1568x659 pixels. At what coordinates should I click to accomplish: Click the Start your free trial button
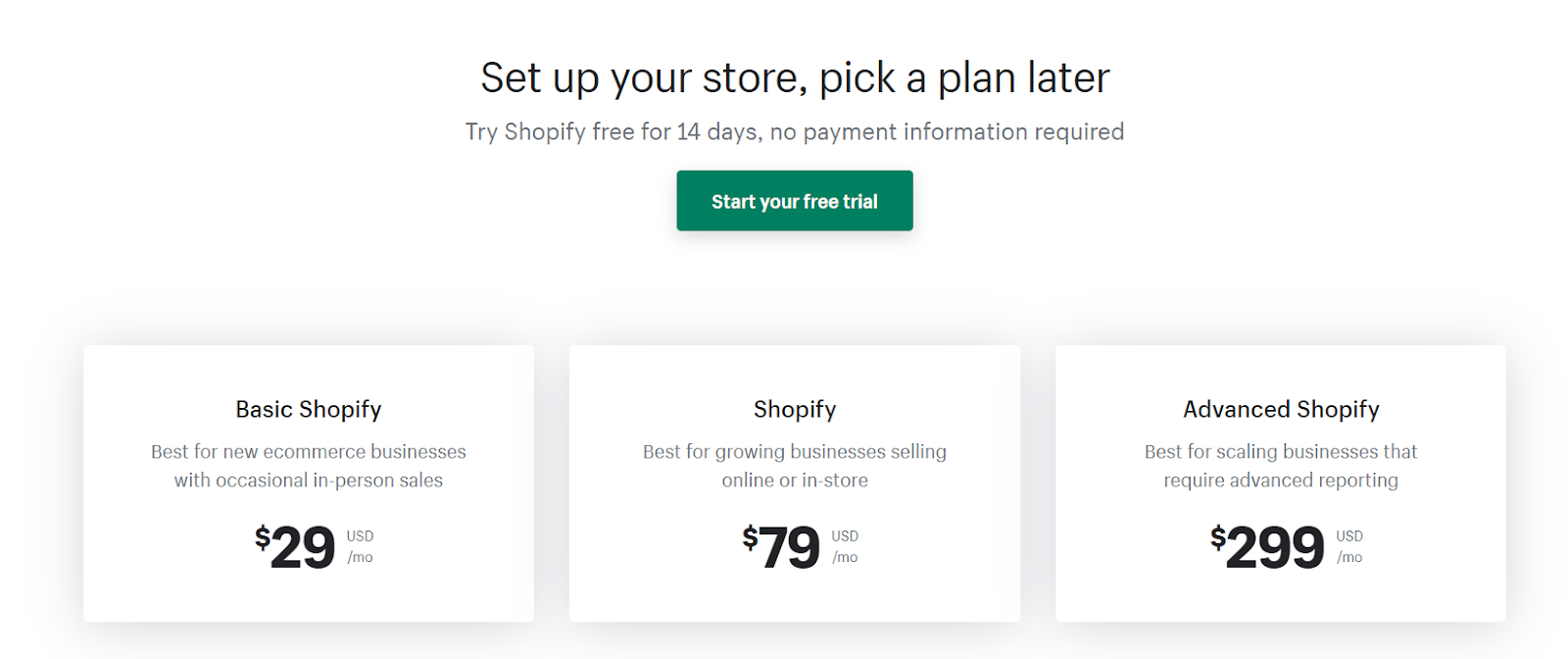point(794,201)
